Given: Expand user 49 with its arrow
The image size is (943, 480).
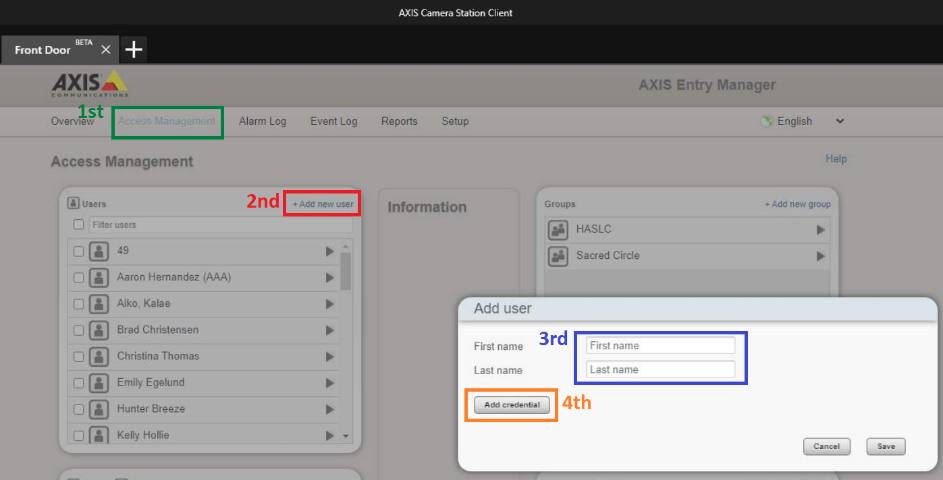Looking at the screenshot, I should pyautogui.click(x=330, y=251).
